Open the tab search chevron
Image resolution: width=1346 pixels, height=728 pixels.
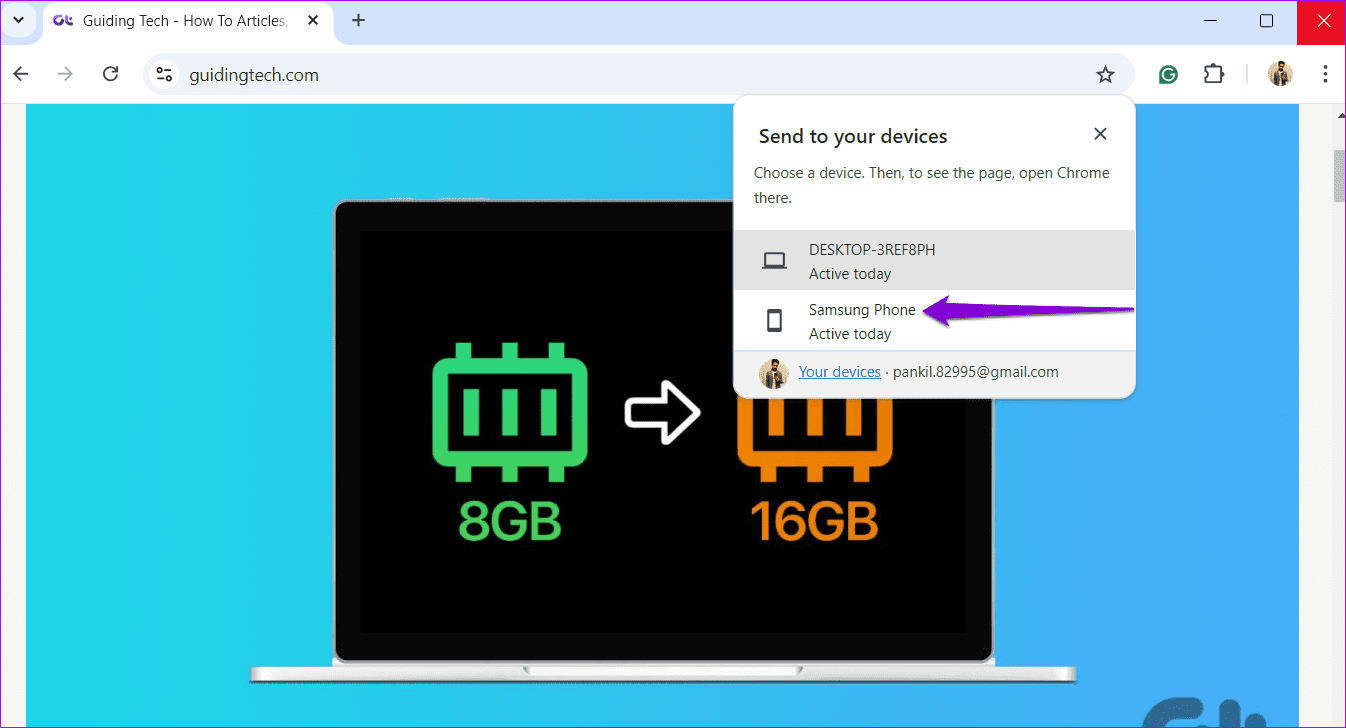18,20
